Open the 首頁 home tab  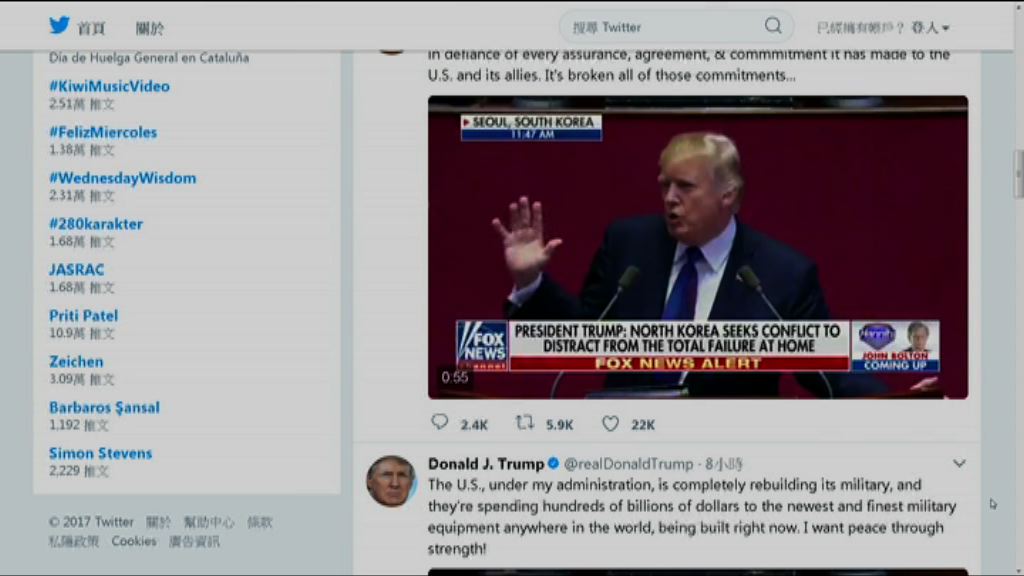point(91,28)
